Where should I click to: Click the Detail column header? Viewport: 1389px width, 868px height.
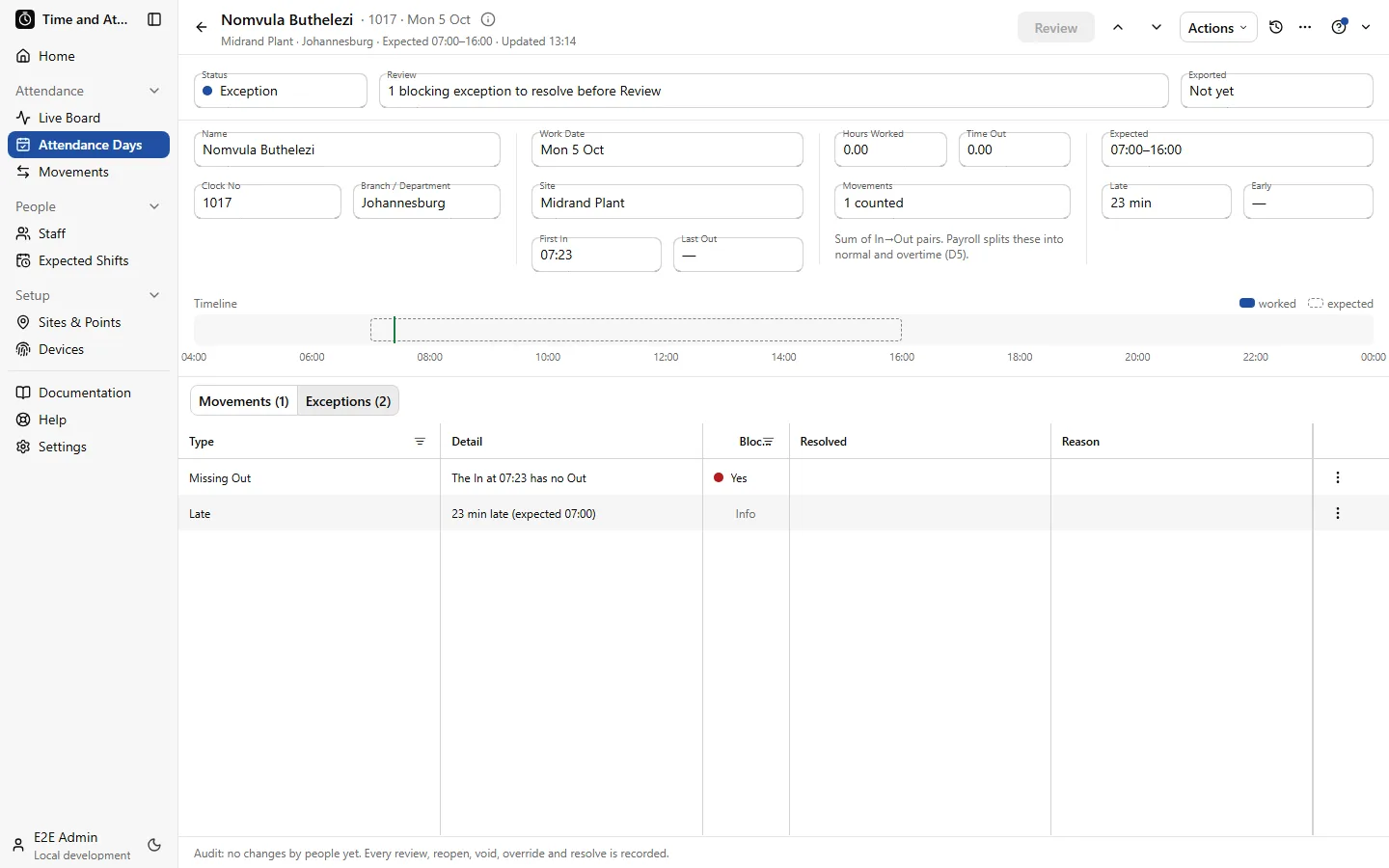pos(571,442)
